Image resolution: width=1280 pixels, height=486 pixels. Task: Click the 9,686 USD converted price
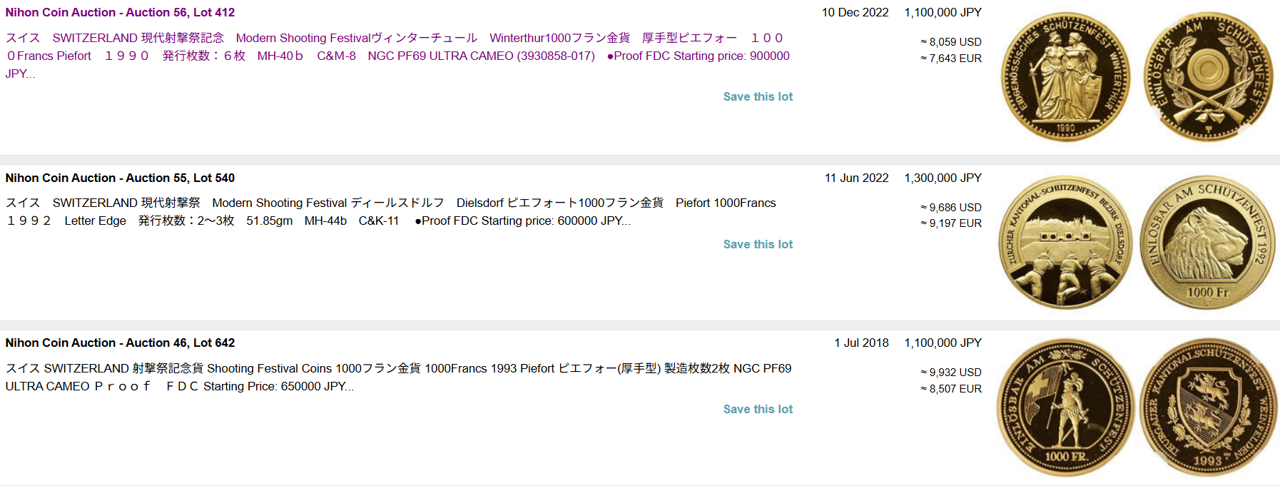[950, 207]
